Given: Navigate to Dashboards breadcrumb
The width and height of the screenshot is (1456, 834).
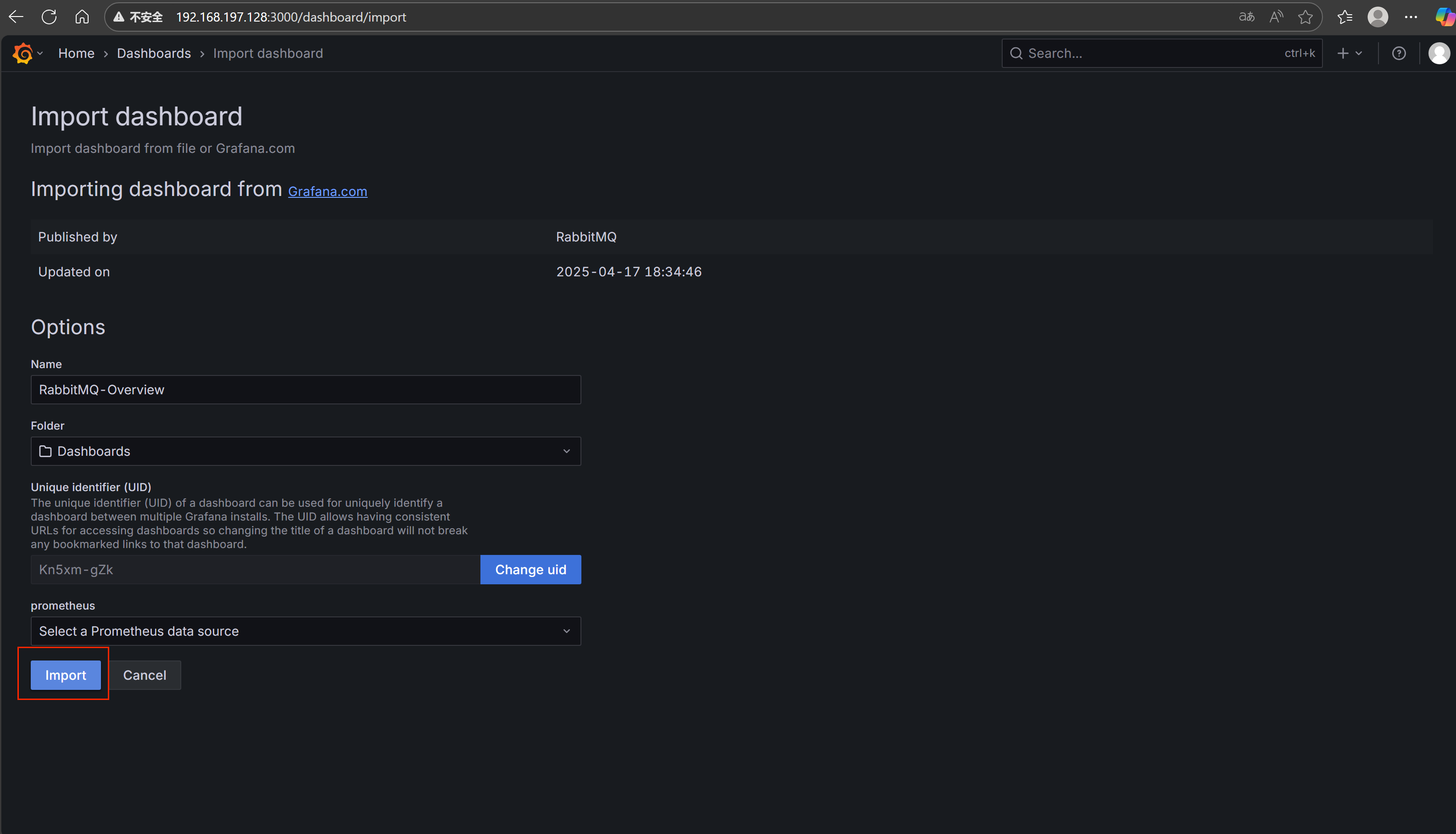Looking at the screenshot, I should (x=153, y=53).
